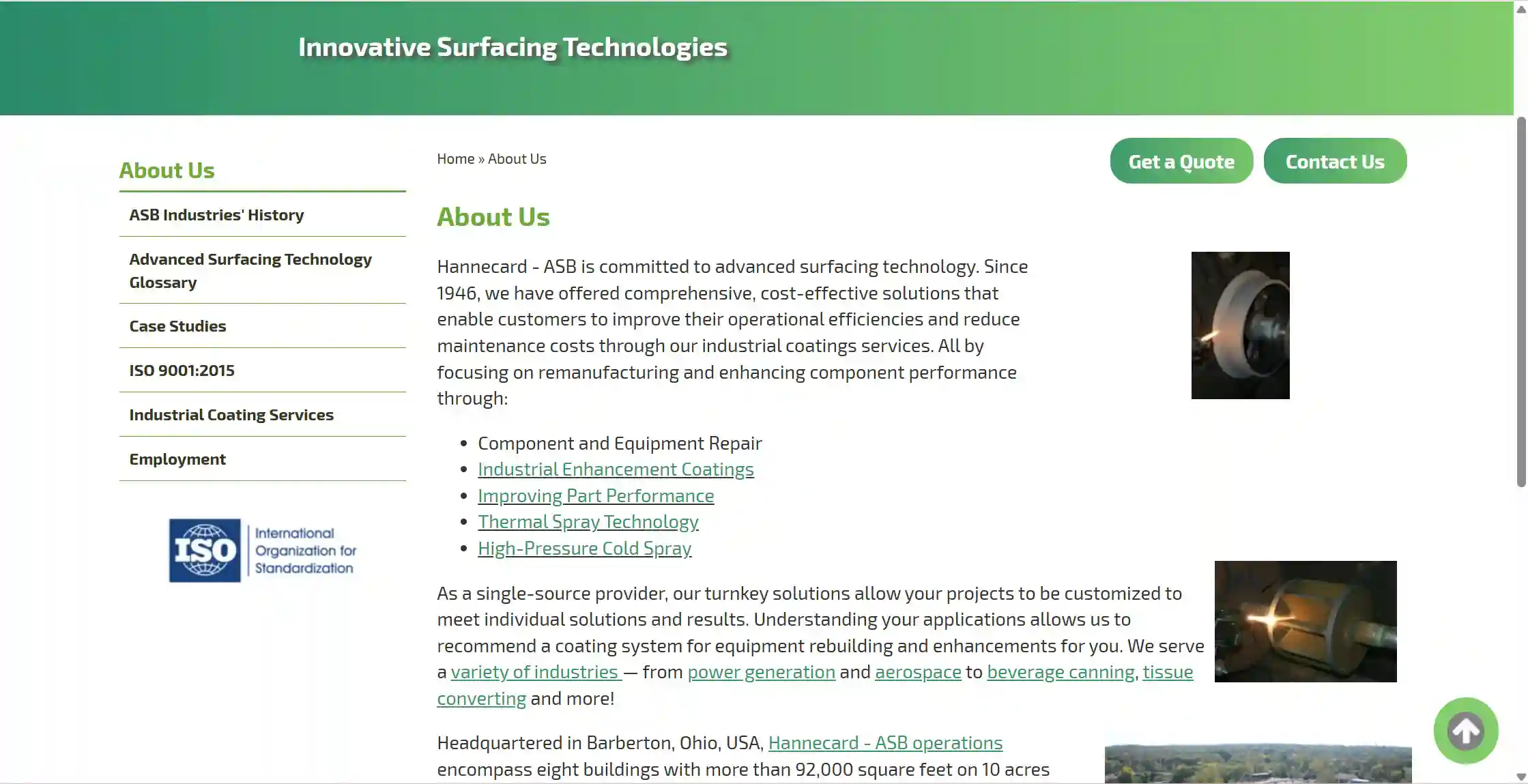This screenshot has width=1528, height=784.
Task: Click the ISO organization logo
Action: (263, 551)
